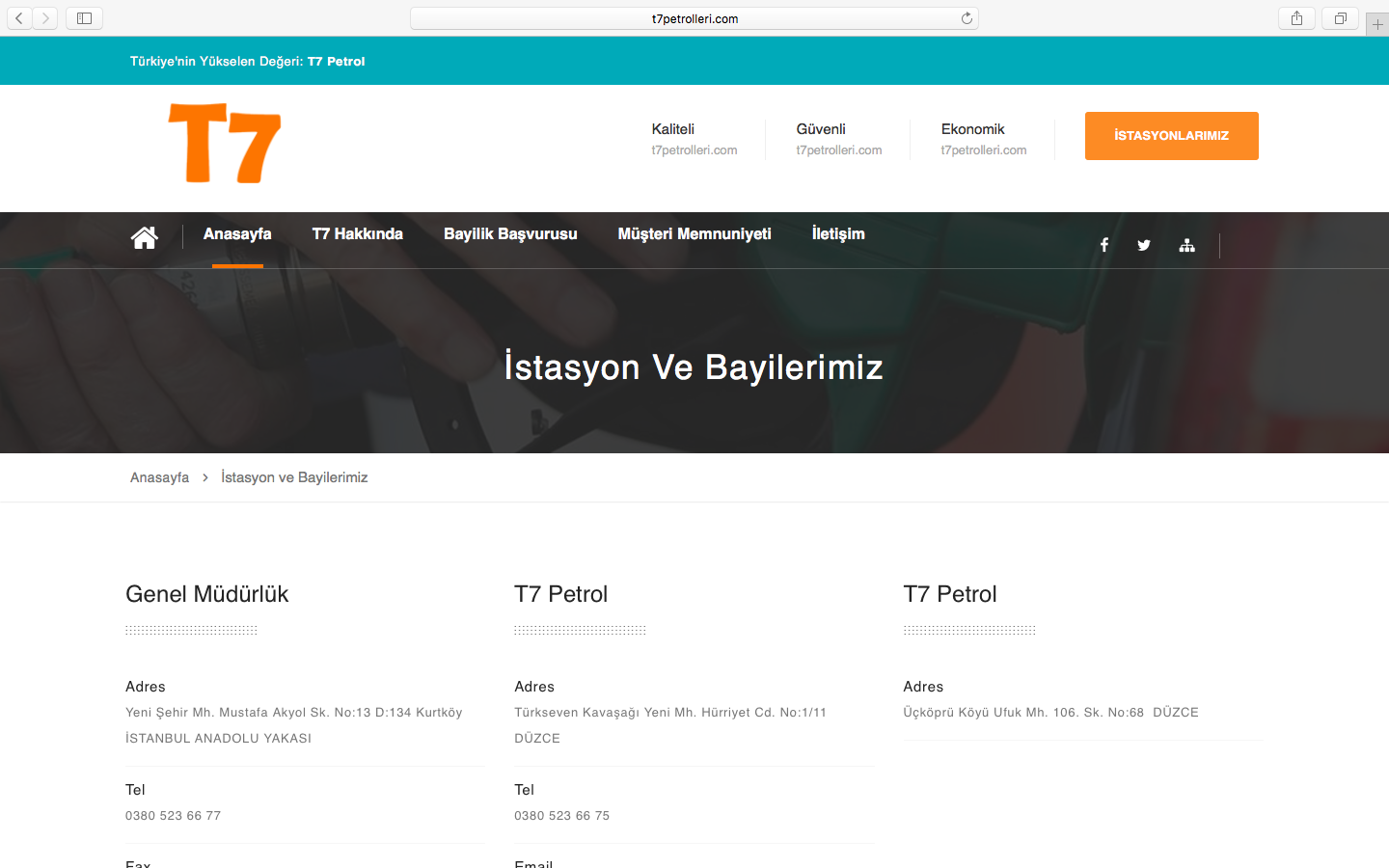The width and height of the screenshot is (1389, 868).
Task: Click the Ekonomik header feature
Action: pyautogui.click(x=973, y=129)
